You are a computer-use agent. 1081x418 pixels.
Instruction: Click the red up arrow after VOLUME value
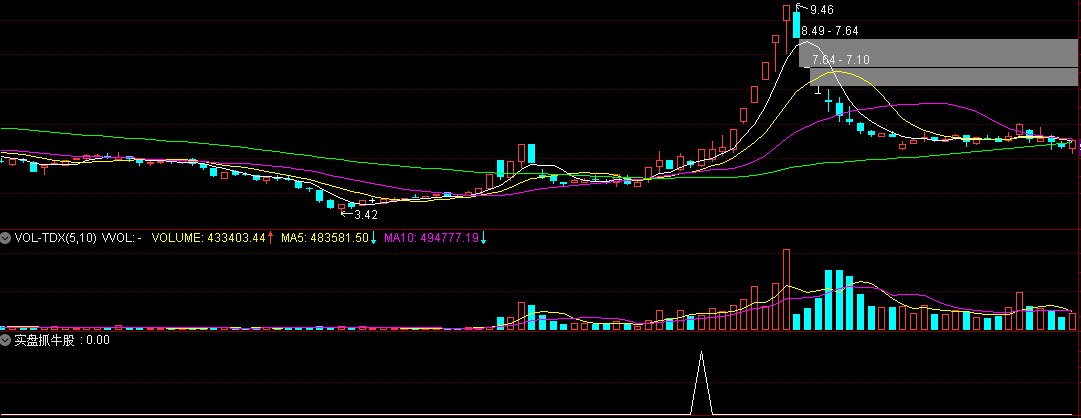point(271,239)
